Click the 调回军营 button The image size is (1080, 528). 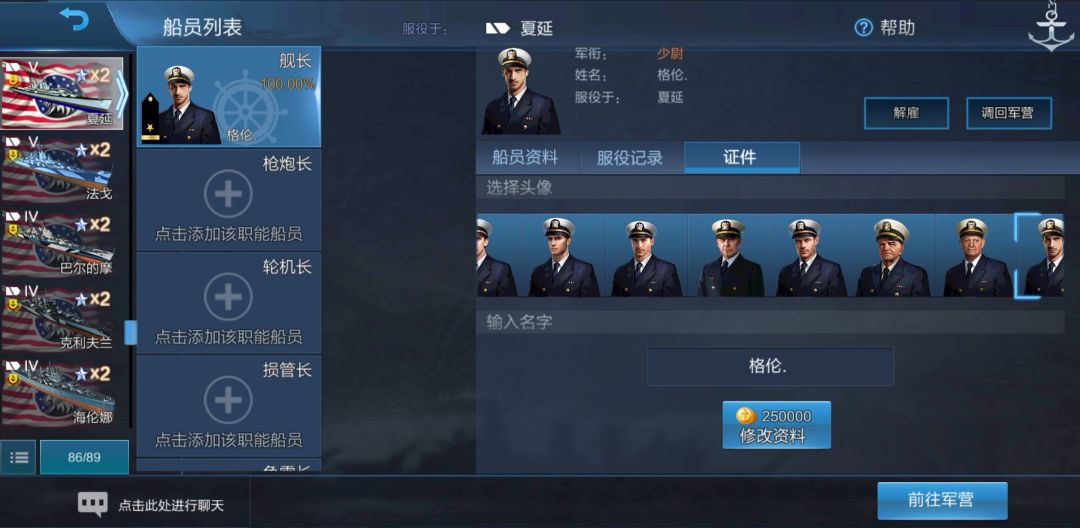[x=1009, y=113]
